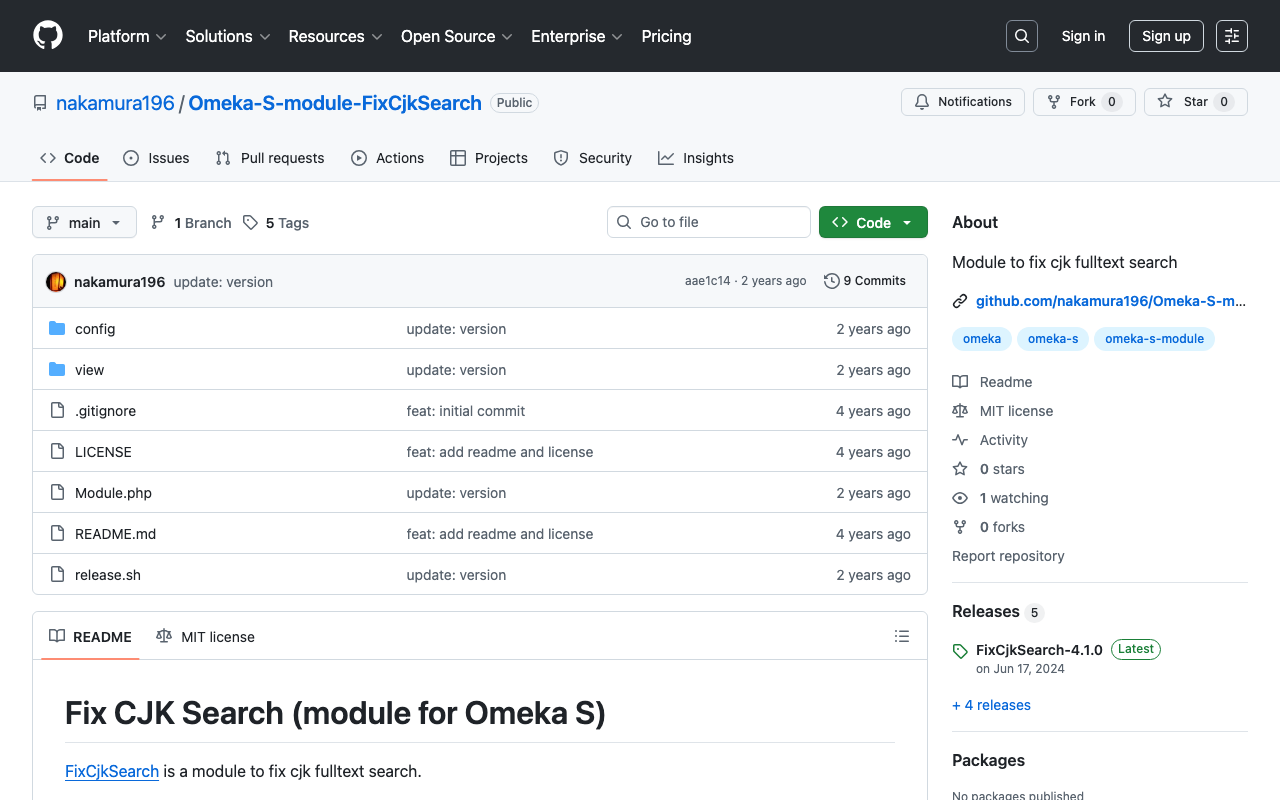Click the watch/eye icon showing 1 watching
The image size is (1280, 800).
[960, 497]
